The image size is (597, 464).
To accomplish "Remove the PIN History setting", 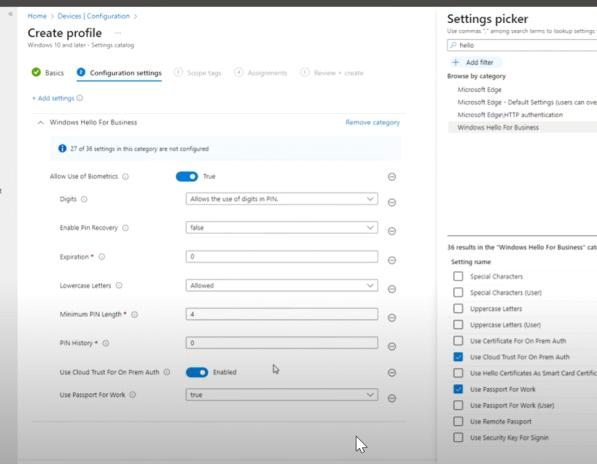I will pos(392,346).
